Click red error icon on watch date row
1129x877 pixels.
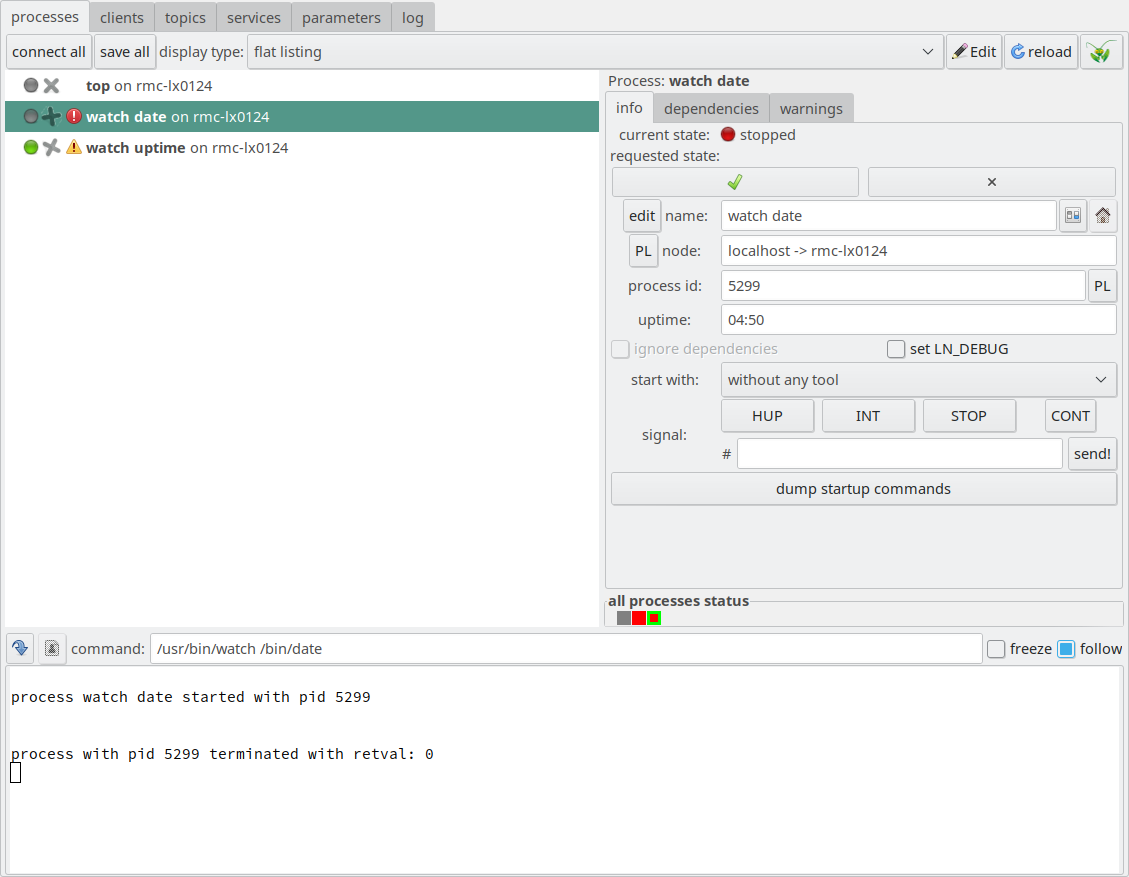[73, 116]
